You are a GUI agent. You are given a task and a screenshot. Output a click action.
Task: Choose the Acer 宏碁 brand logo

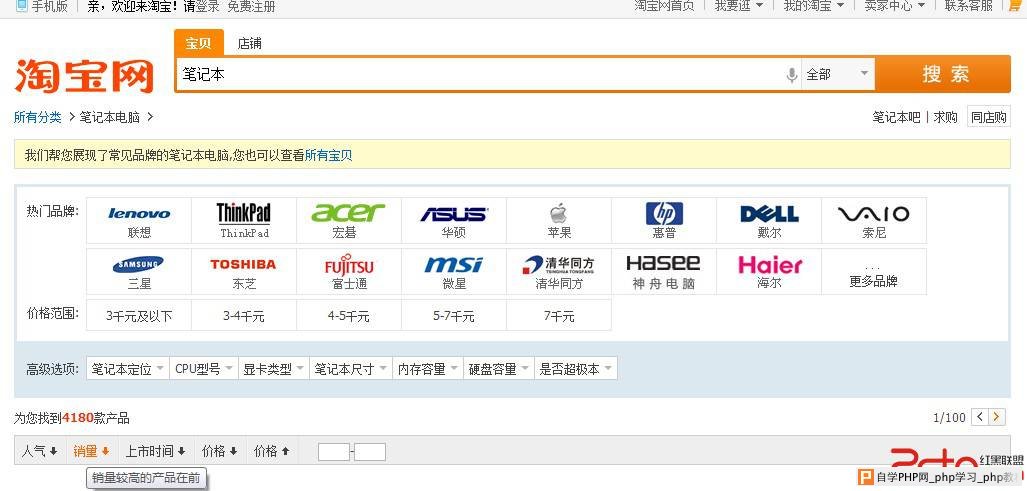tap(348, 213)
